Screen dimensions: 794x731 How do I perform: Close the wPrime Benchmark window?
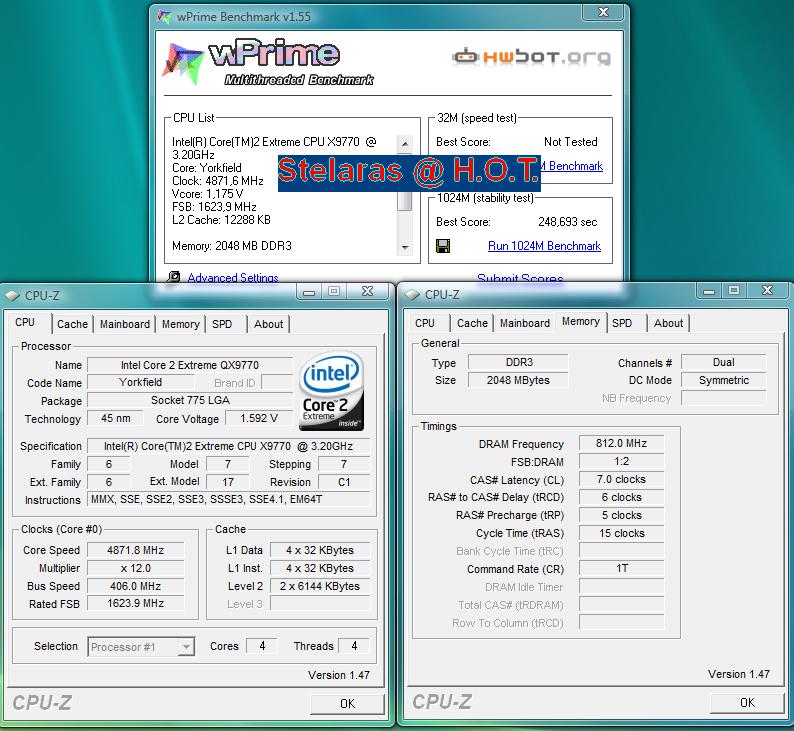click(603, 12)
